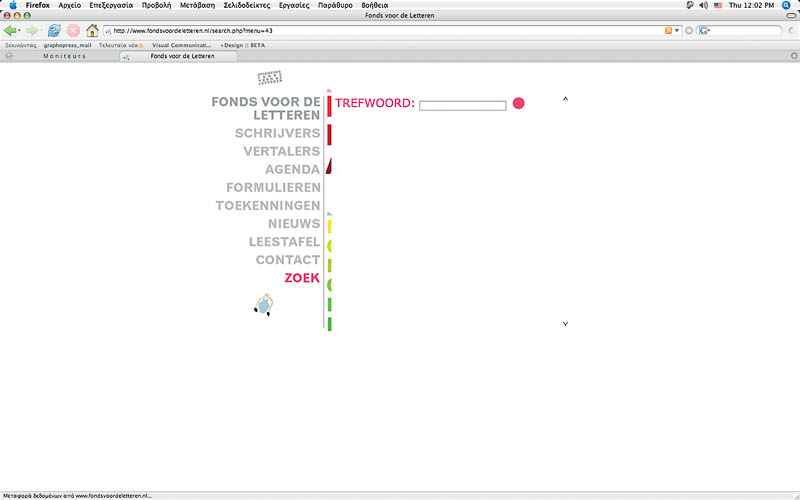
Task: Open the address bar history dropdown arrow
Action: [x=677, y=31]
